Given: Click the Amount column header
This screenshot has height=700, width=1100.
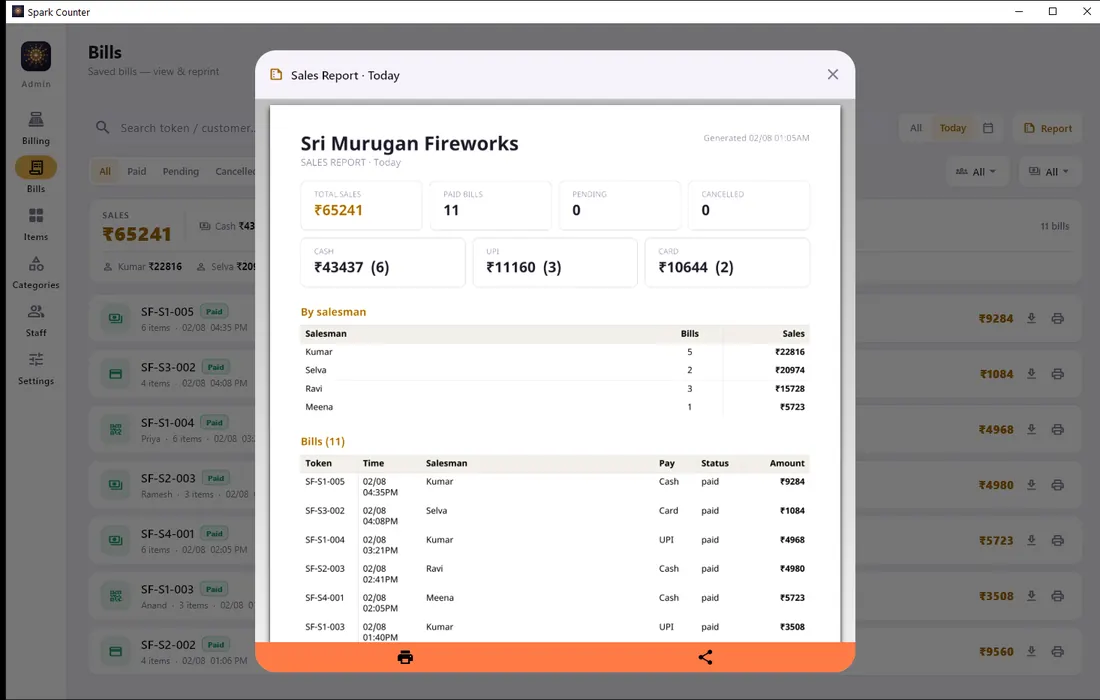Looking at the screenshot, I should pyautogui.click(x=787, y=463).
